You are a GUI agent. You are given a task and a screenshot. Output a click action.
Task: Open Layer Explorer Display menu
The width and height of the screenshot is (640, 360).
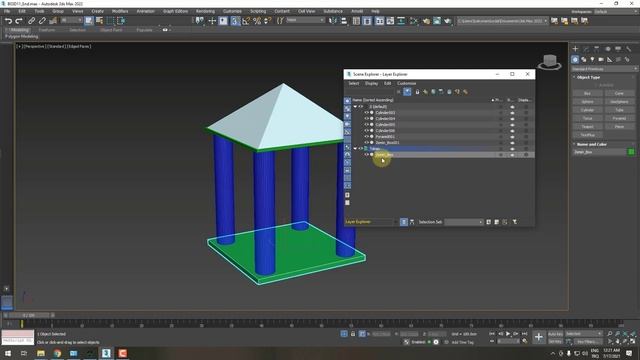click(x=371, y=83)
